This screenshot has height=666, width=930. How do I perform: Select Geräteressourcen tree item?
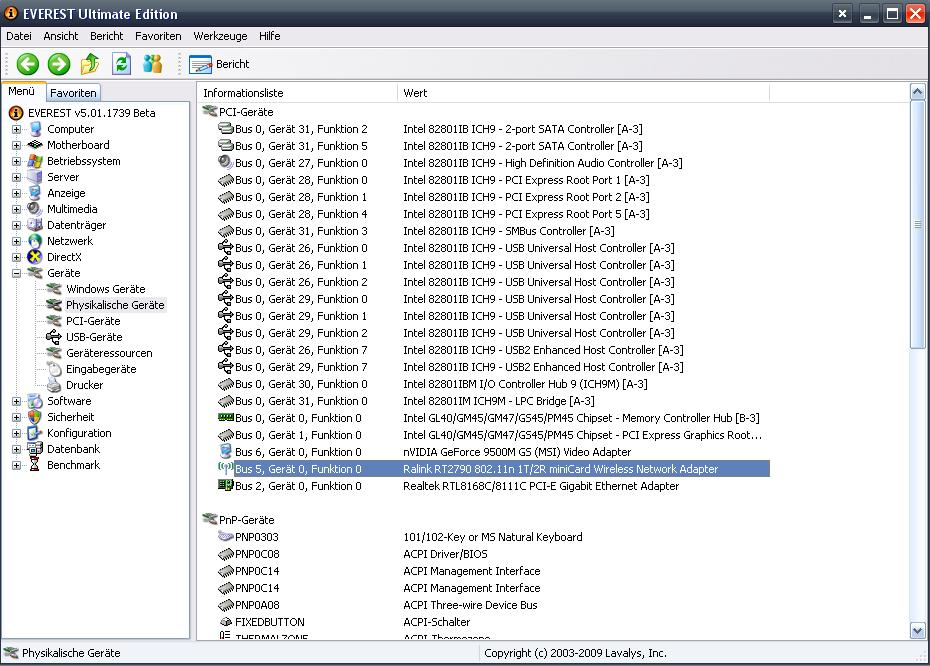(x=109, y=353)
